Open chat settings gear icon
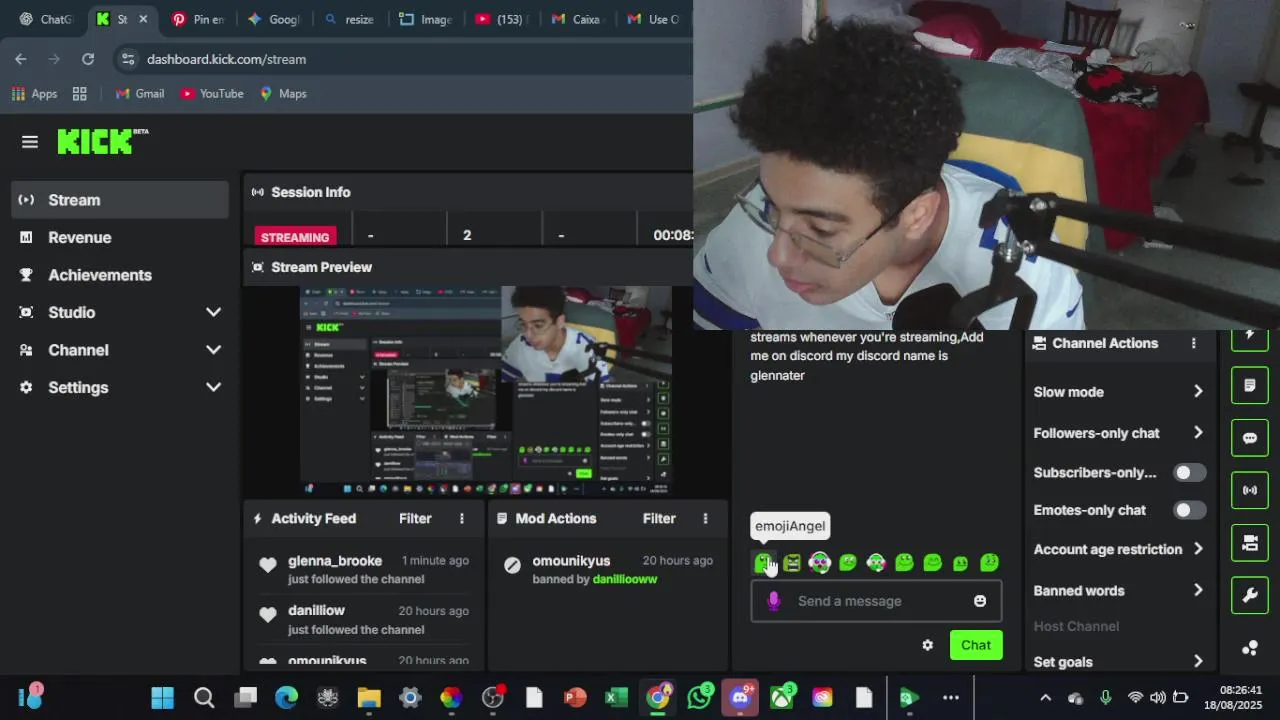 927,645
